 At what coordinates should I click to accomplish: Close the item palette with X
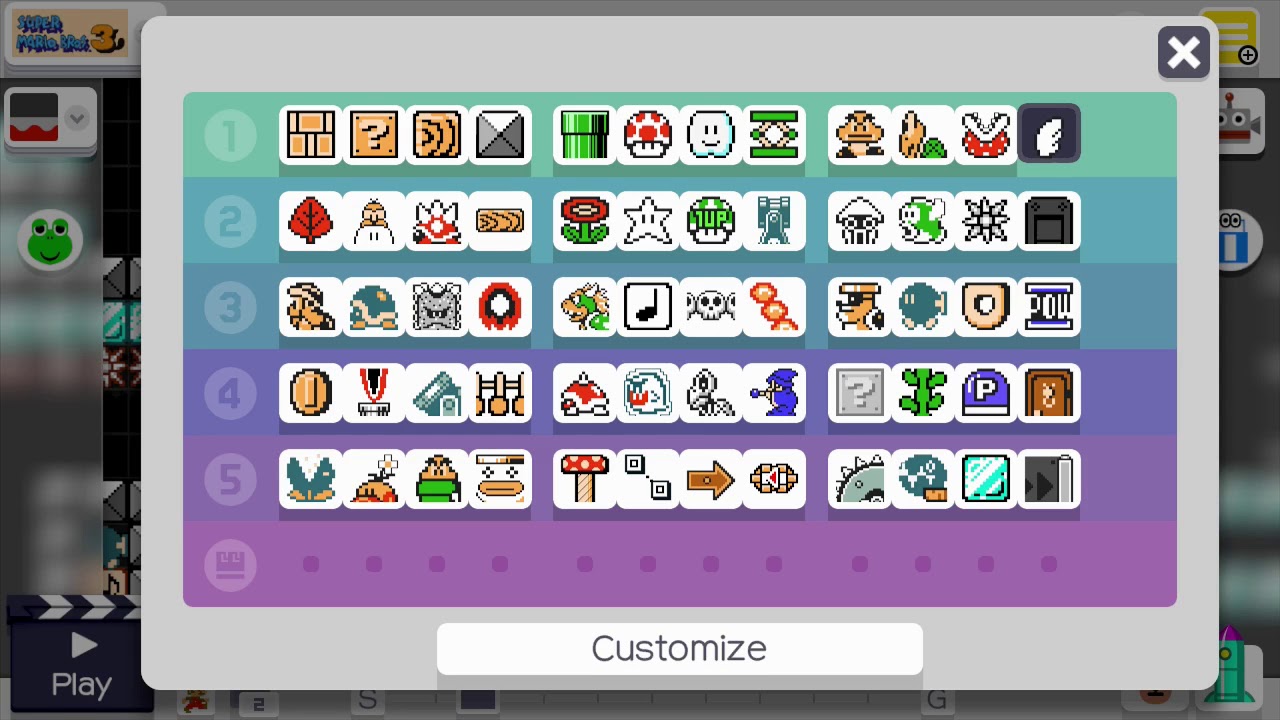[x=1184, y=53]
